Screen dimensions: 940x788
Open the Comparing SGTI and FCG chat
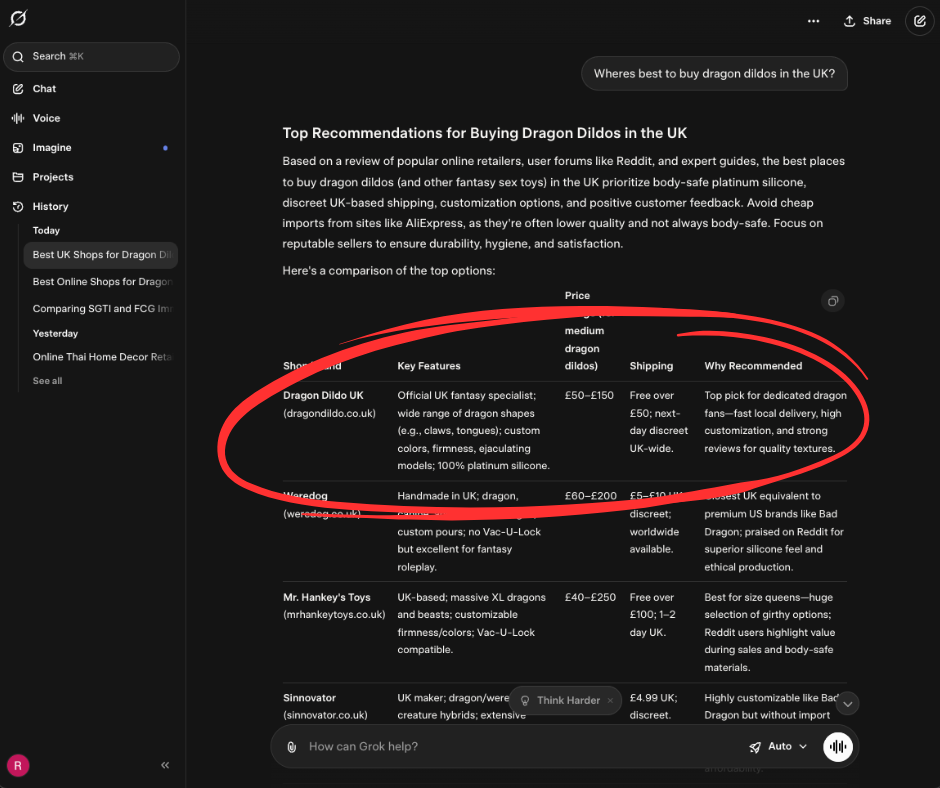tap(101, 309)
